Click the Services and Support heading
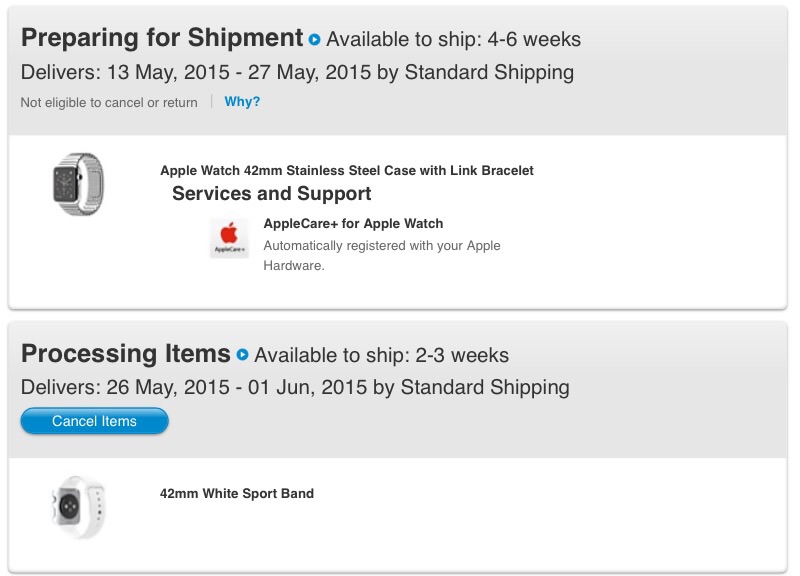This screenshot has width=800, height=576. click(271, 193)
